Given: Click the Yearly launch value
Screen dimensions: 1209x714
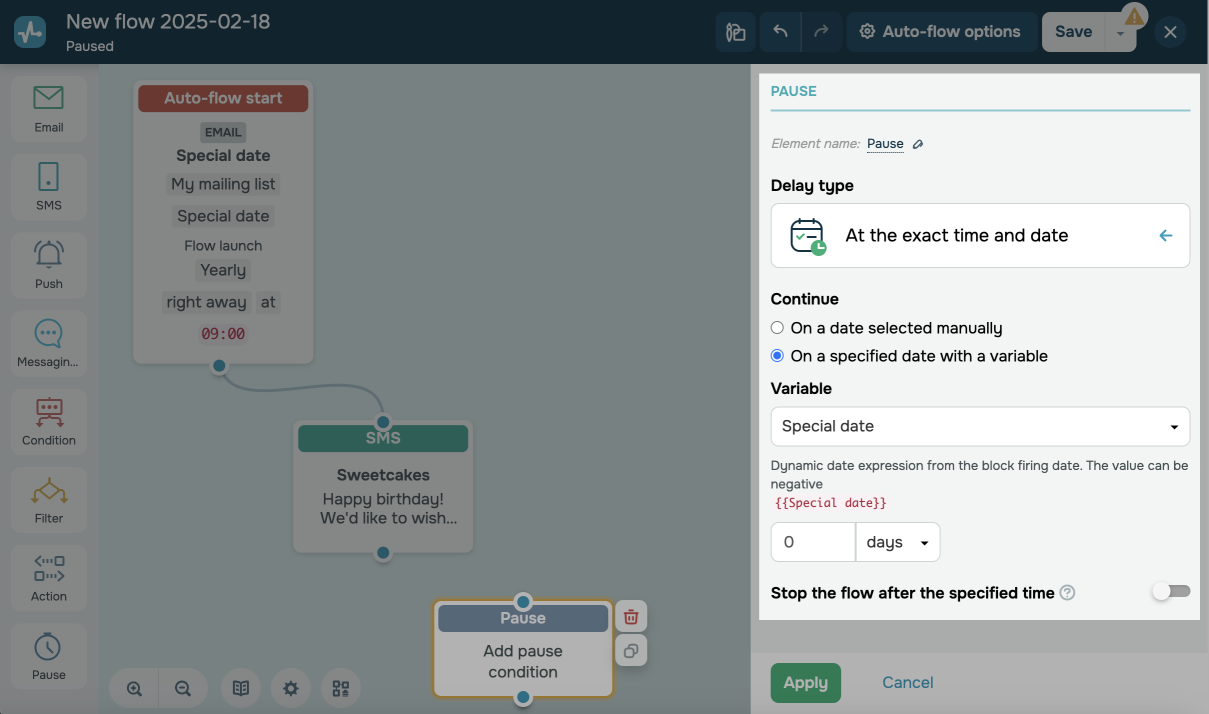Looking at the screenshot, I should point(223,270).
